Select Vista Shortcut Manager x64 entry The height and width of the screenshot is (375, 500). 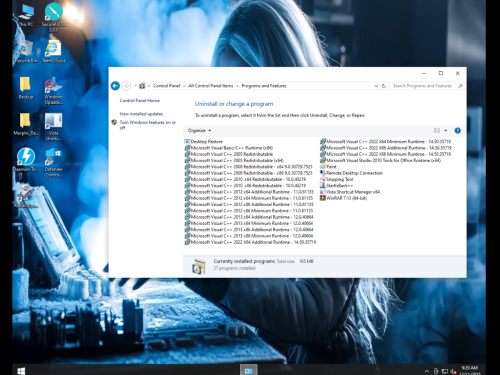click(x=350, y=192)
